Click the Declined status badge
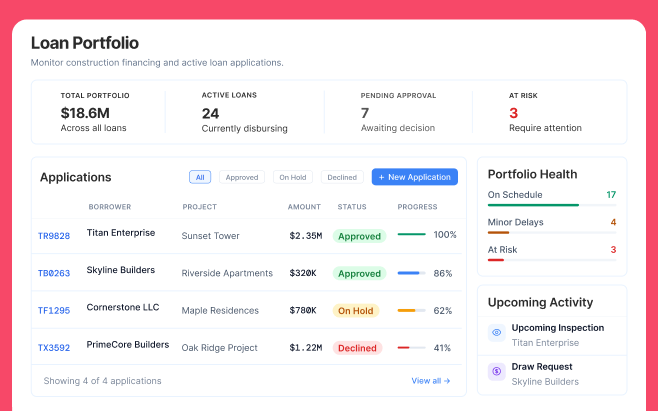658x411 pixels. (358, 348)
